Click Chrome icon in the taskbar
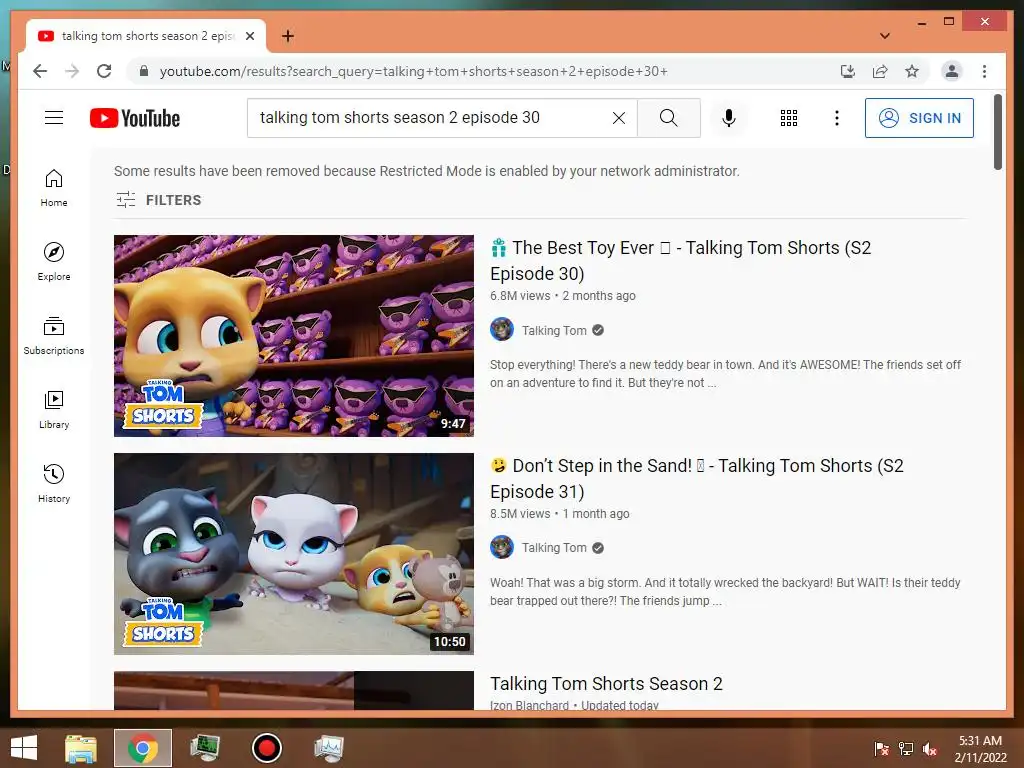This screenshot has height=768, width=1024. pyautogui.click(x=143, y=748)
